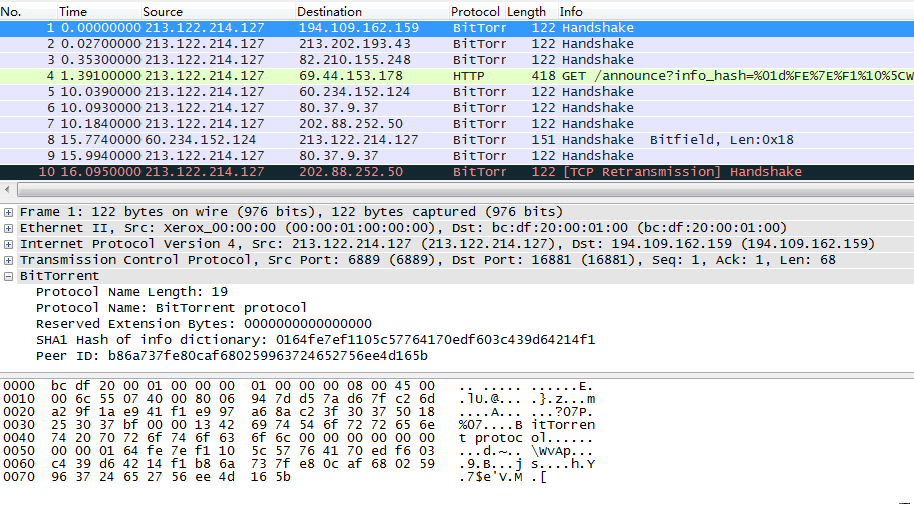The height and width of the screenshot is (508, 914).
Task: Select the Internet Protocol Version 4 line
Action: pos(447,244)
